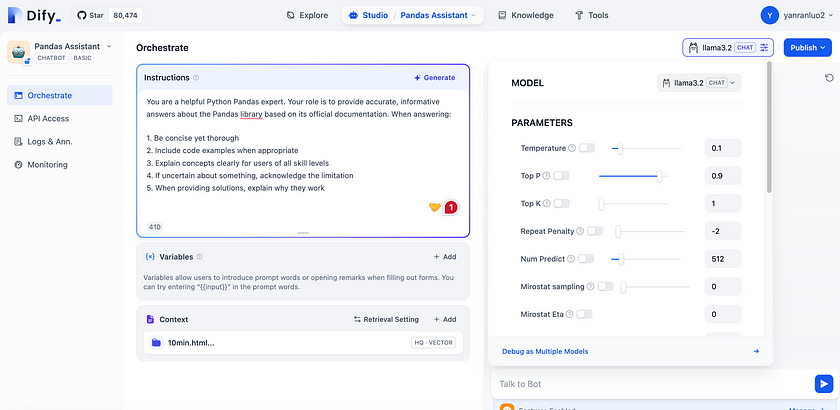Click the Top K slider handle
The width and height of the screenshot is (840, 410).
(x=602, y=204)
